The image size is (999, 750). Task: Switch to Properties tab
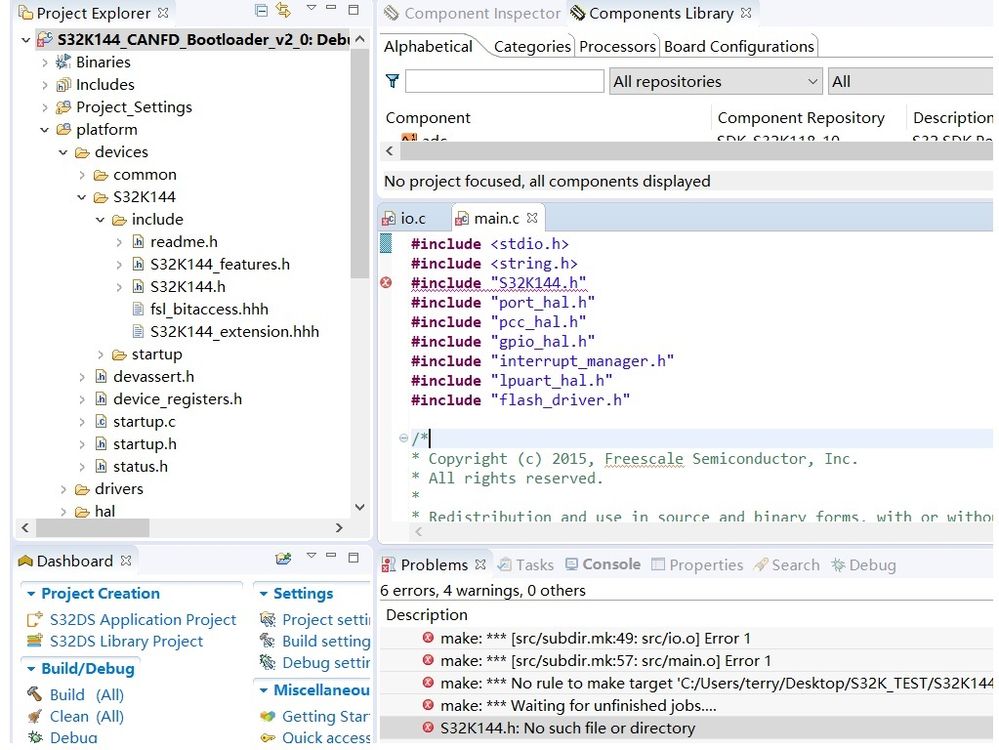697,565
